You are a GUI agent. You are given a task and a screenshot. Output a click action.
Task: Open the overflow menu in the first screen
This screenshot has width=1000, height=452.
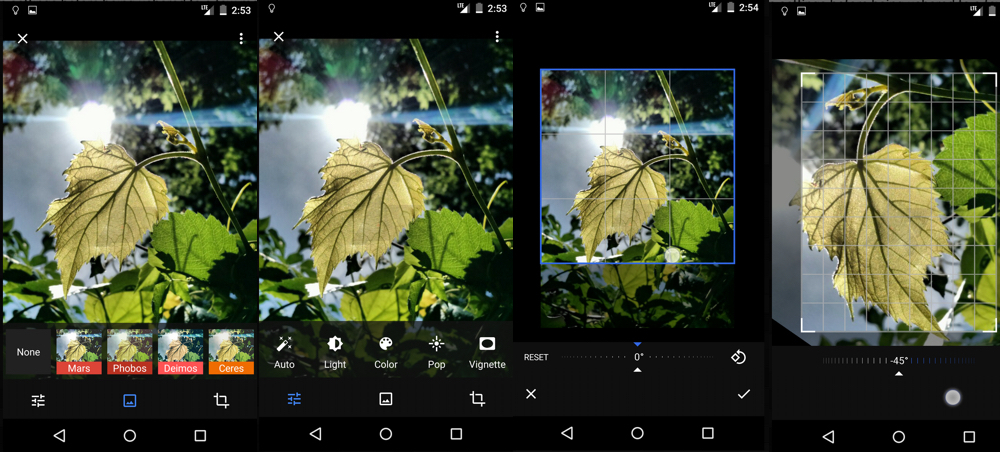pyautogui.click(x=241, y=39)
